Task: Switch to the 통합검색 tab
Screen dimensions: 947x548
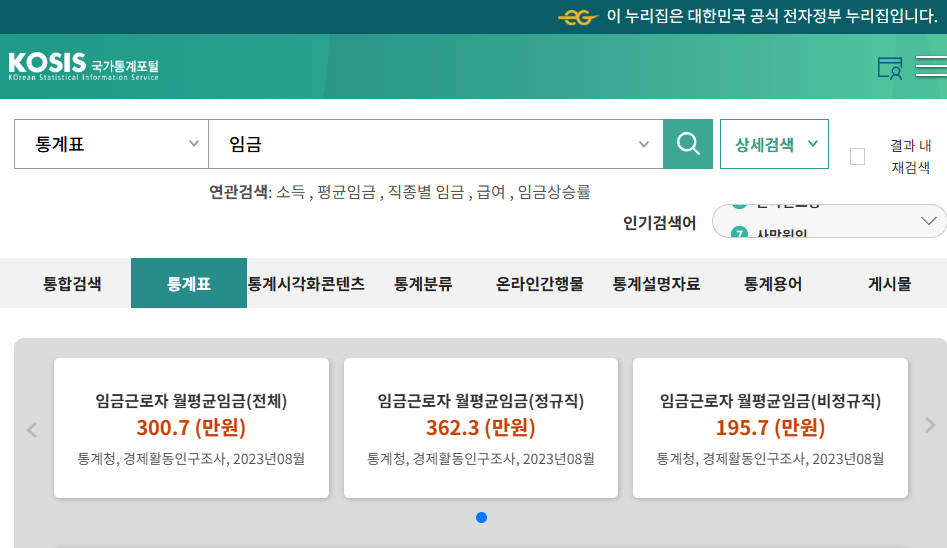Action: (72, 283)
